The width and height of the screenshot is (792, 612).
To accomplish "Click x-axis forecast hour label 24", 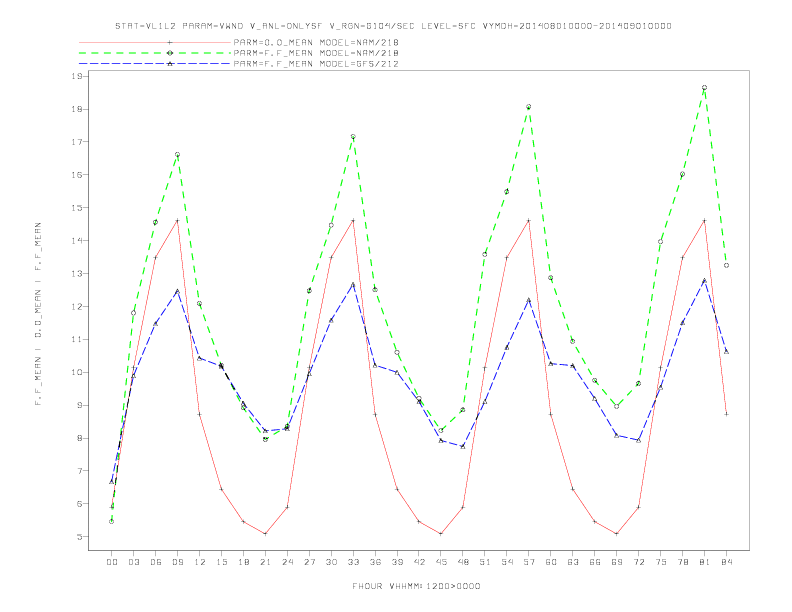I will 287,562.
